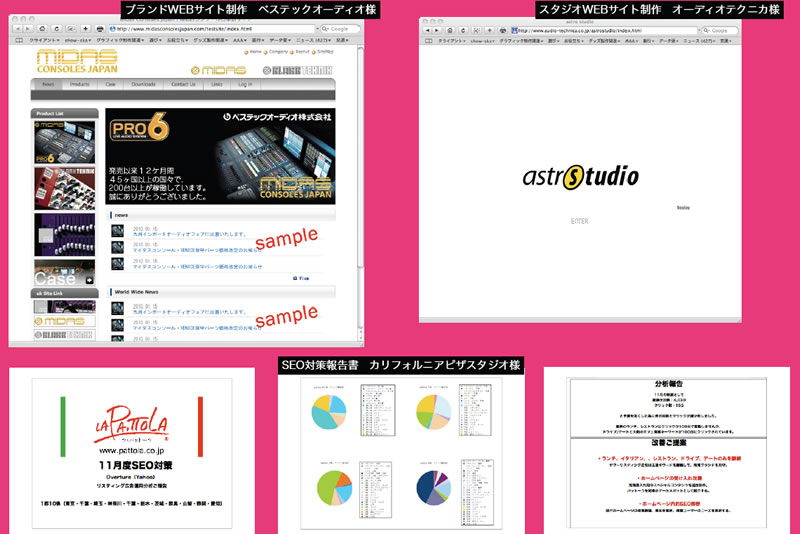Expand ニュース bookmark folder in Midas browser

click(313, 40)
